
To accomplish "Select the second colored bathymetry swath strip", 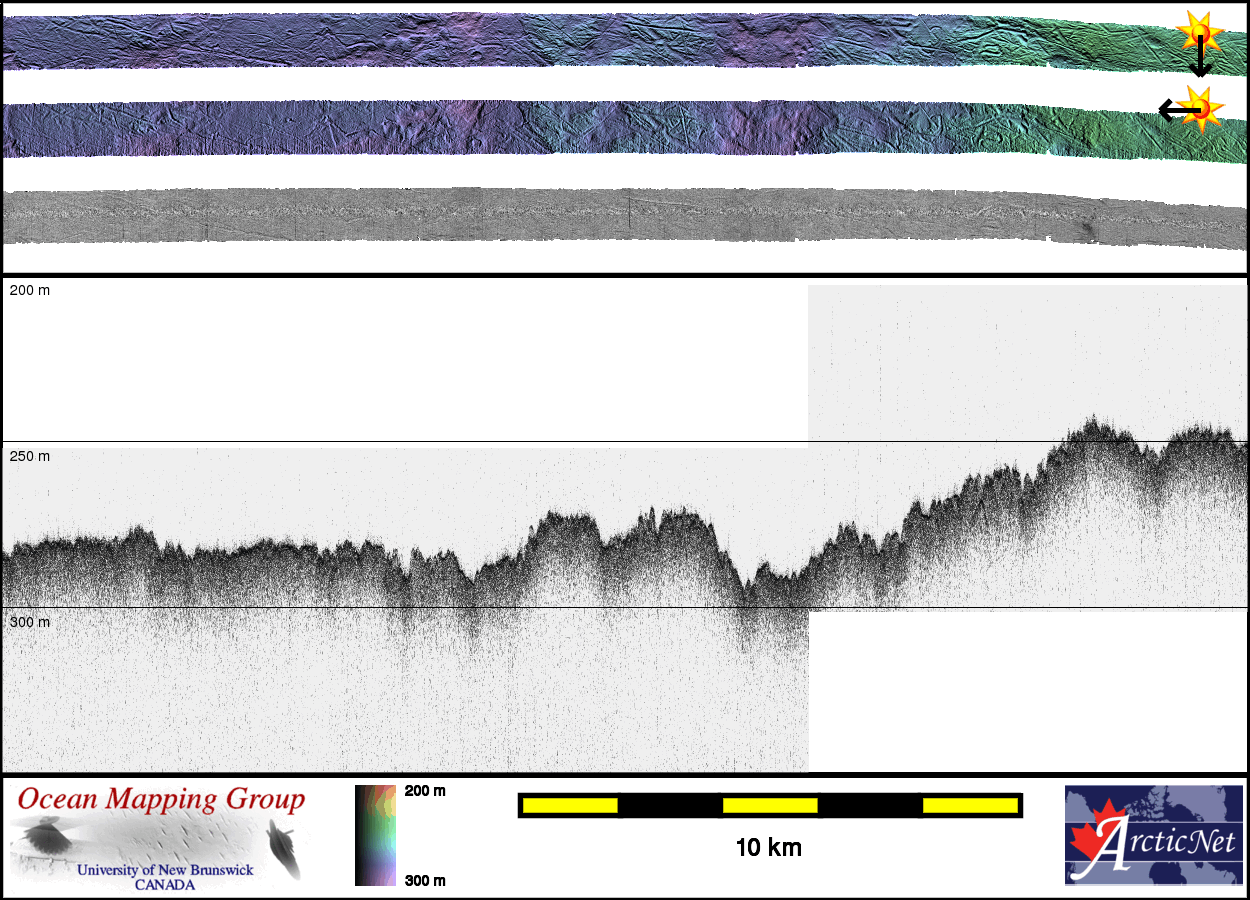I will tap(600, 128).
